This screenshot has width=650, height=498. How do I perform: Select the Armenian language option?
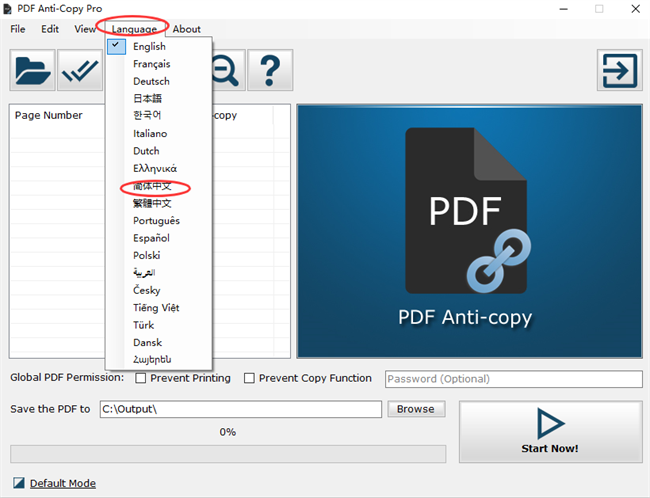pyautogui.click(x=159, y=360)
